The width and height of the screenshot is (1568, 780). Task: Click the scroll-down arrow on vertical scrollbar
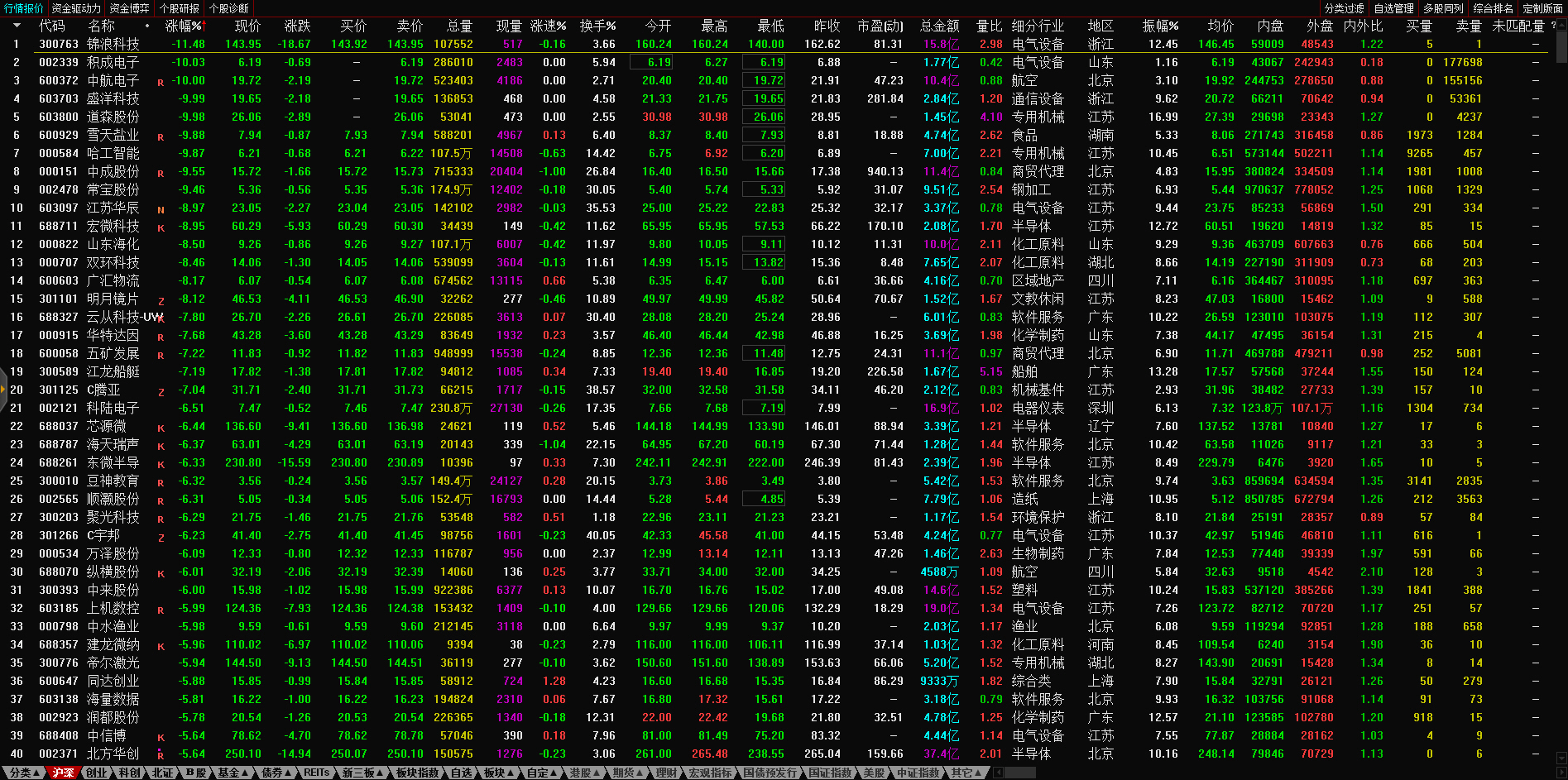point(1561,757)
